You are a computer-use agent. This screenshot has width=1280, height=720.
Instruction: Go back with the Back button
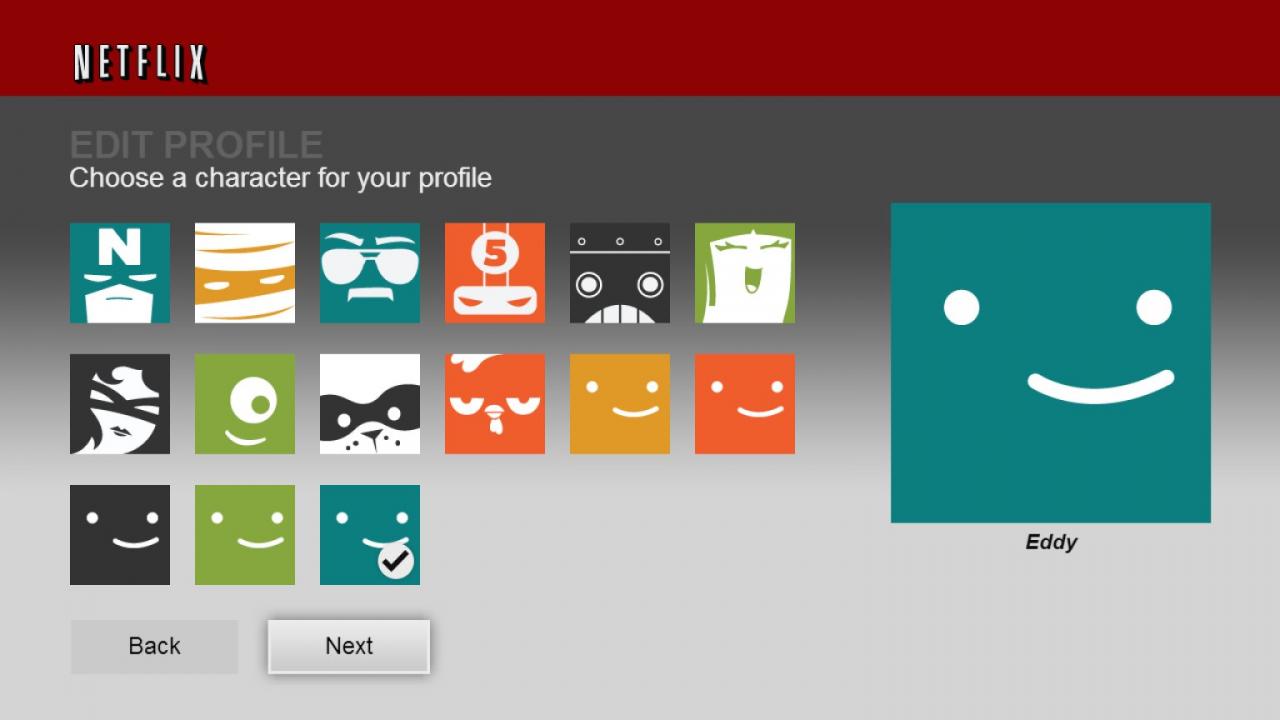coord(154,646)
